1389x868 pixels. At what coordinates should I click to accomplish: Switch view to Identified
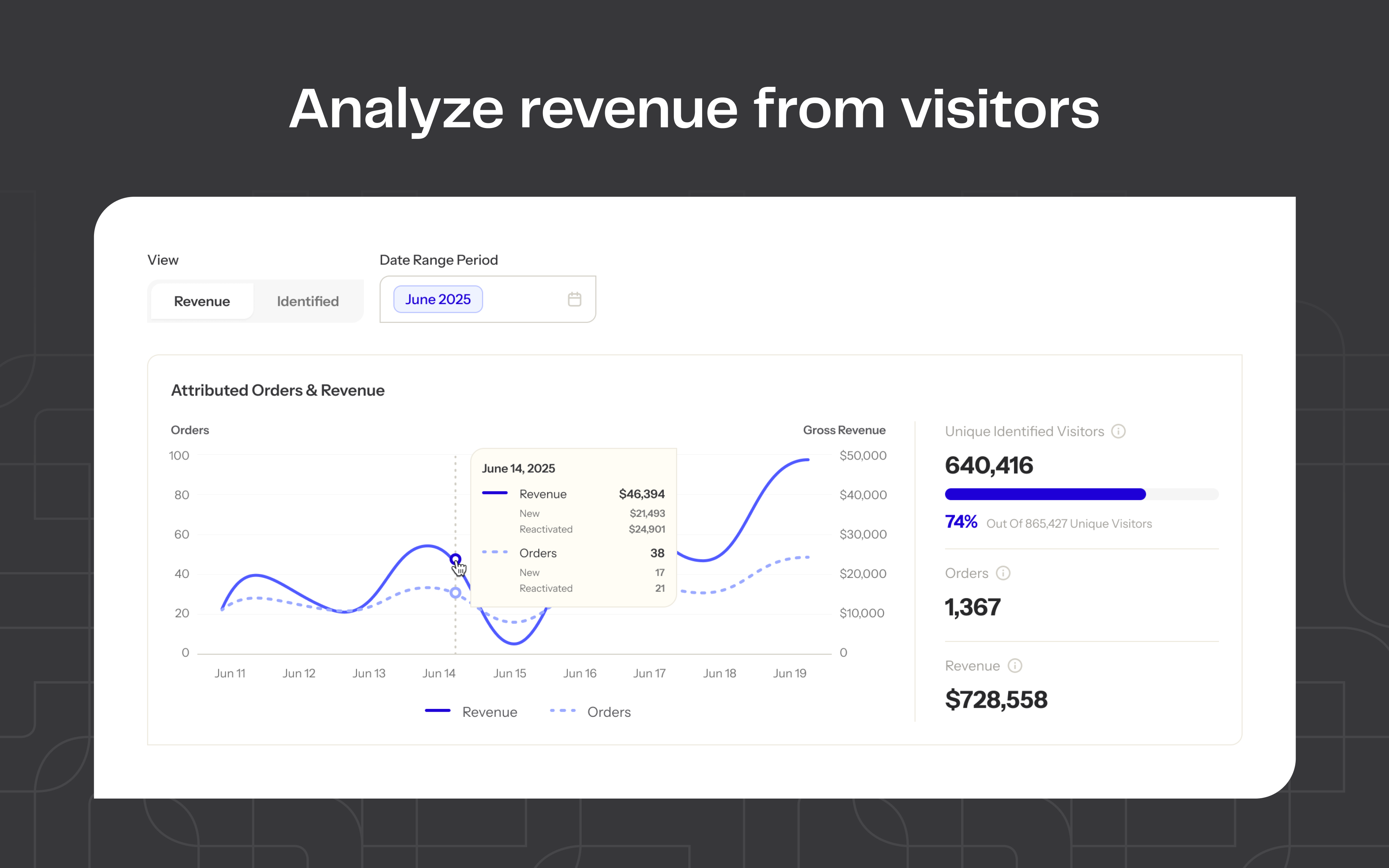click(x=308, y=301)
